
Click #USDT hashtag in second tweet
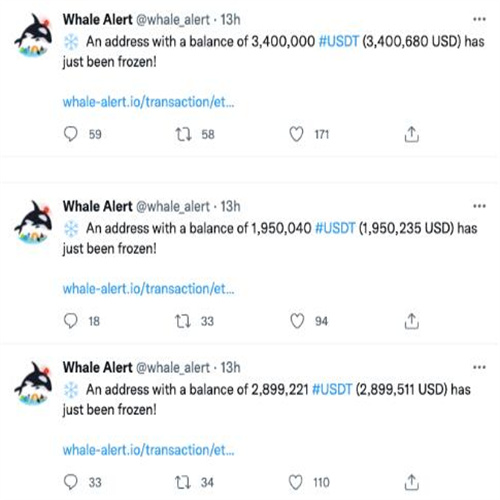point(335,228)
